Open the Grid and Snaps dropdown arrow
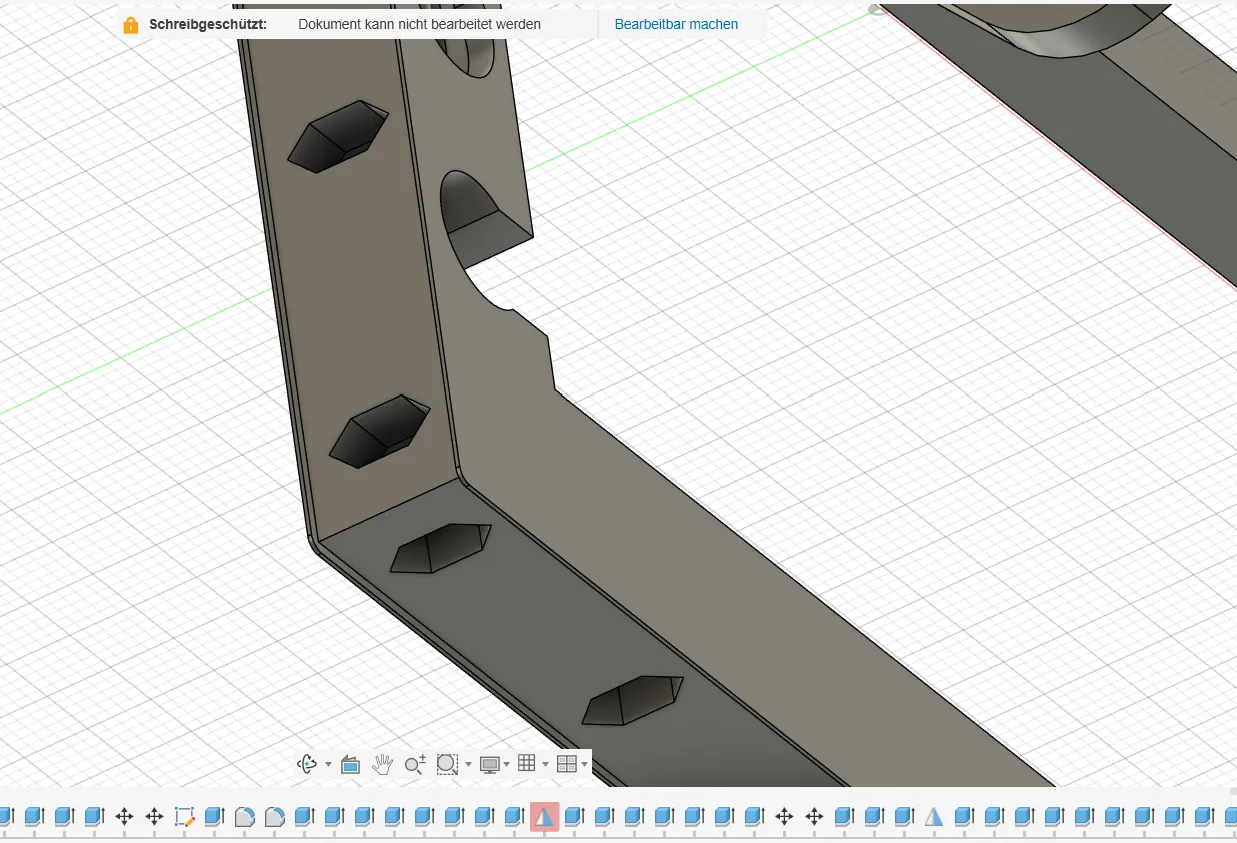This screenshot has height=843, width=1237. (545, 765)
